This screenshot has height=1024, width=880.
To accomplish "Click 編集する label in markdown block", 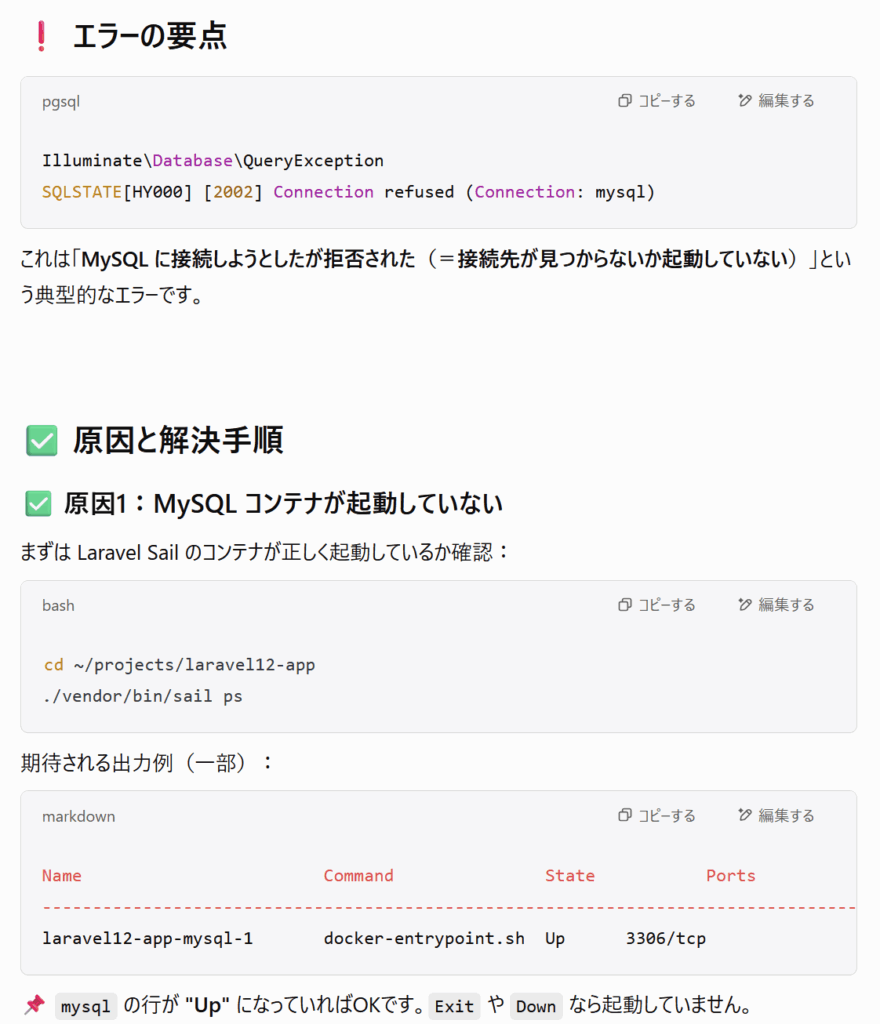I will pos(787,815).
